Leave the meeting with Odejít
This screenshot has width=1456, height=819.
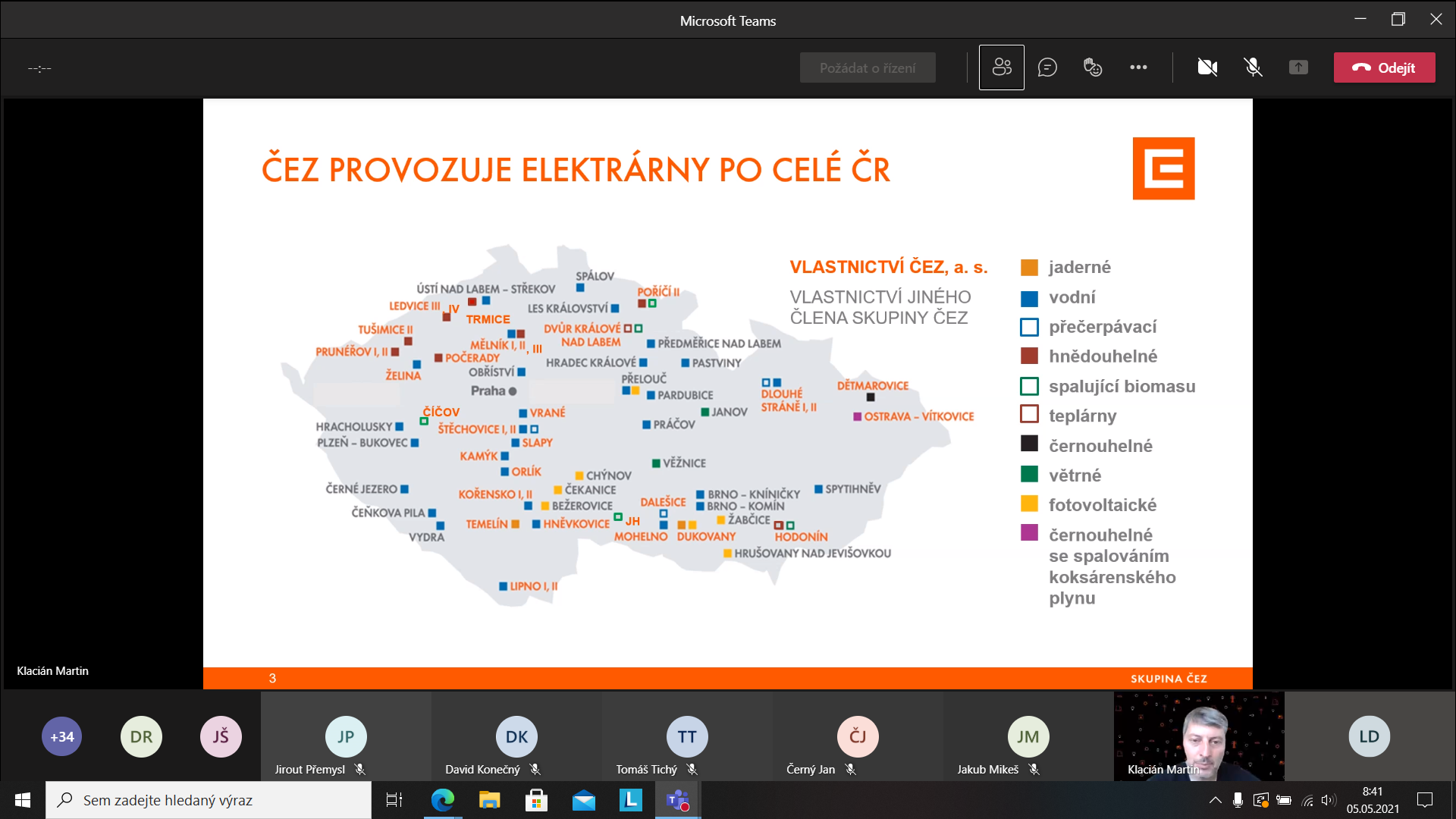click(x=1384, y=67)
